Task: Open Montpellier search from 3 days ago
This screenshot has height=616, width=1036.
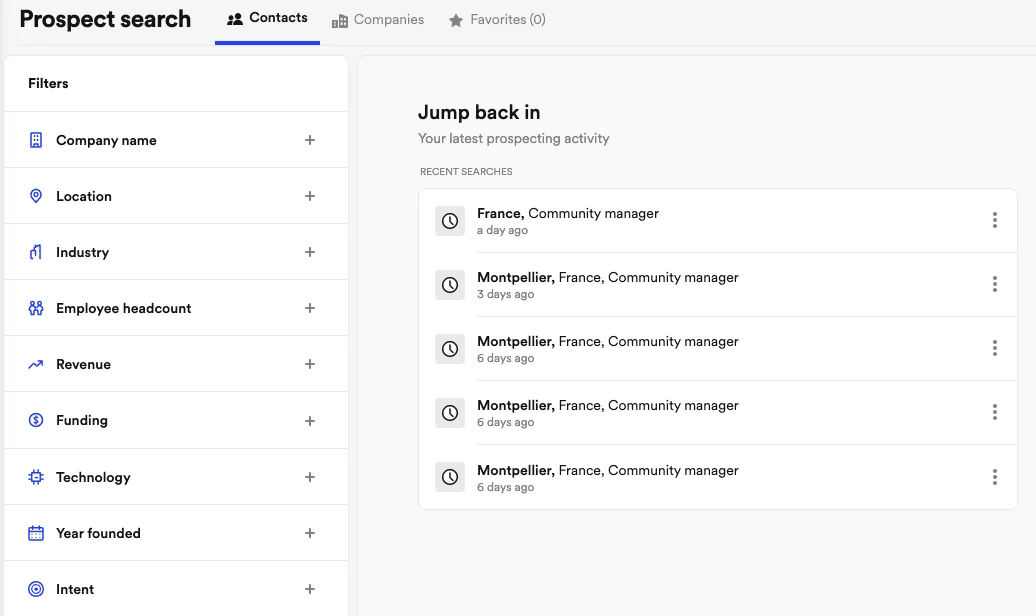Action: (718, 285)
